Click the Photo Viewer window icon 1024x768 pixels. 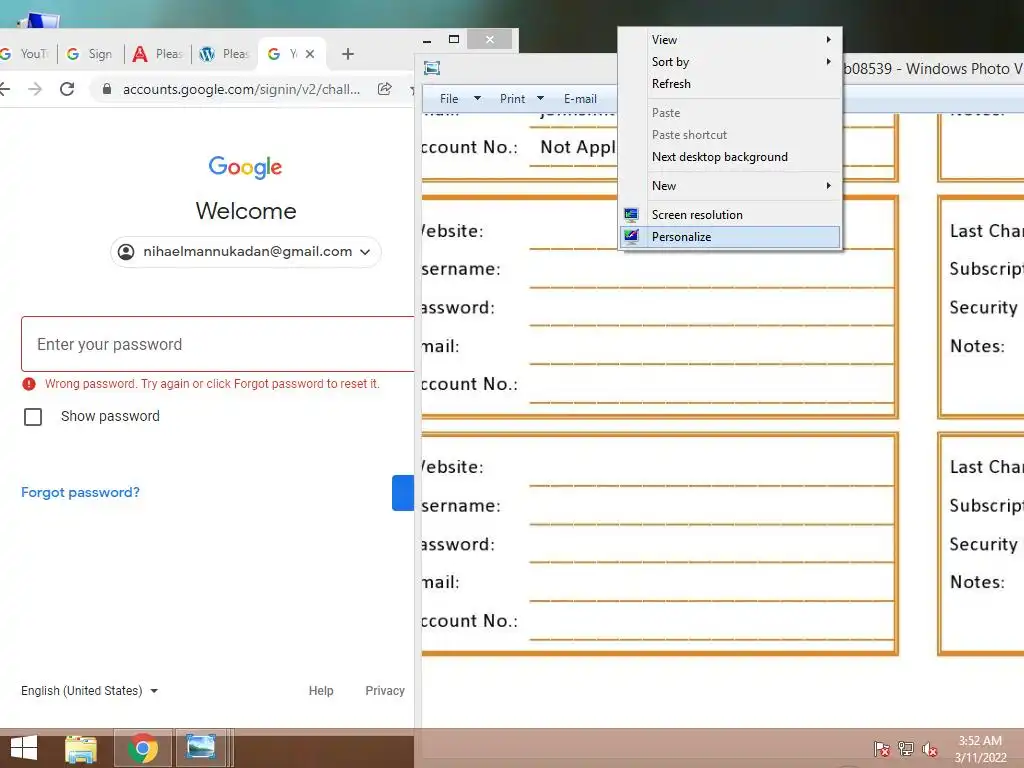tap(432, 68)
